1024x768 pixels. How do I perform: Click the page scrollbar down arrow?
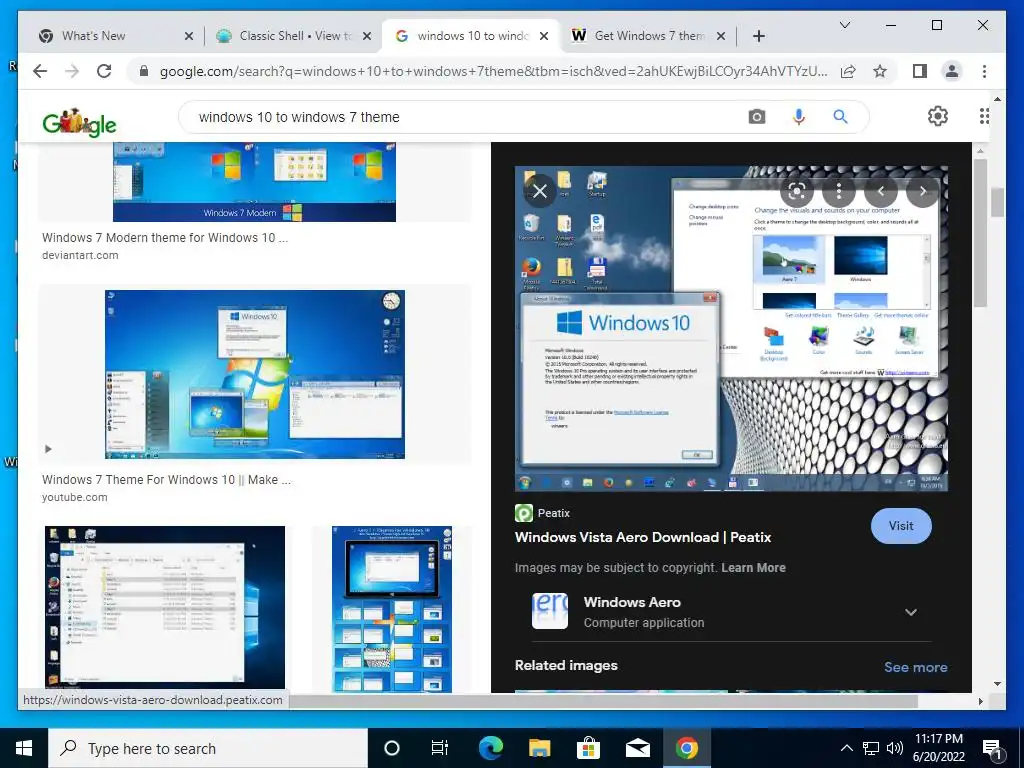tap(997, 684)
